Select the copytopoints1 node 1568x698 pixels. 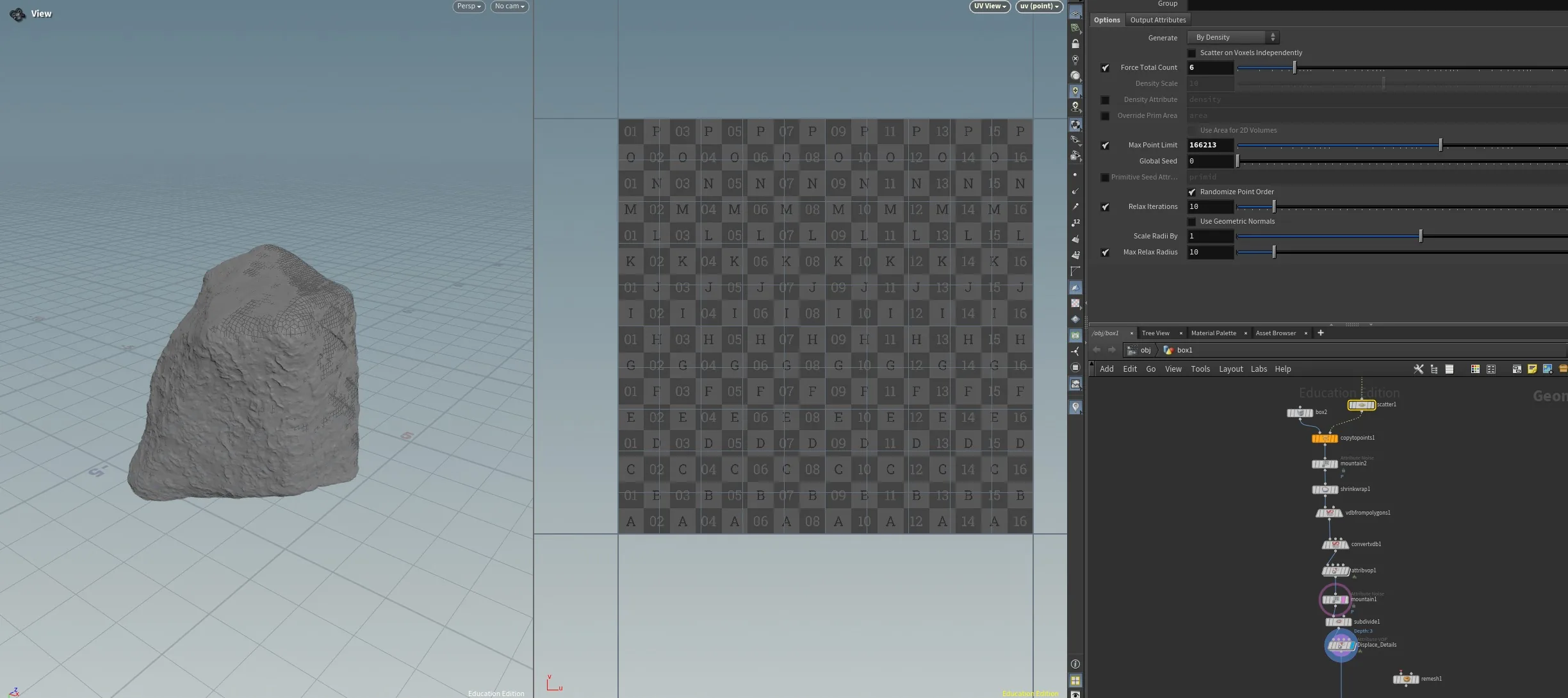tap(1325, 438)
